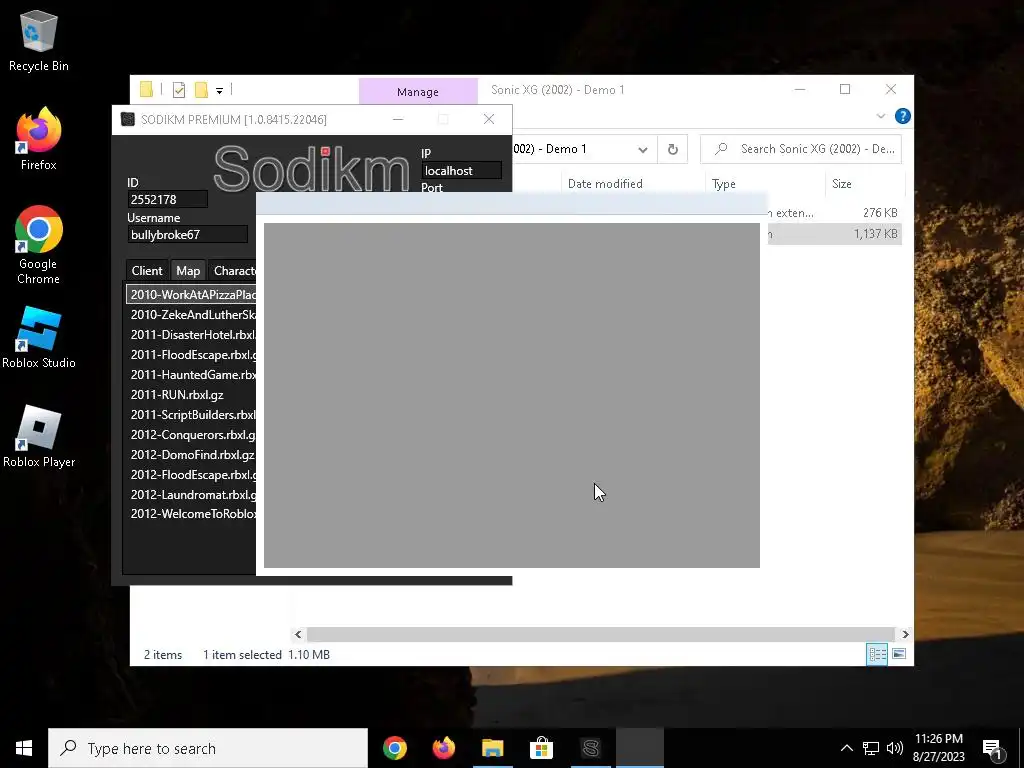Click Explorer horizontal scrollbar left arrow
The height and width of the screenshot is (768, 1024).
pyautogui.click(x=298, y=634)
